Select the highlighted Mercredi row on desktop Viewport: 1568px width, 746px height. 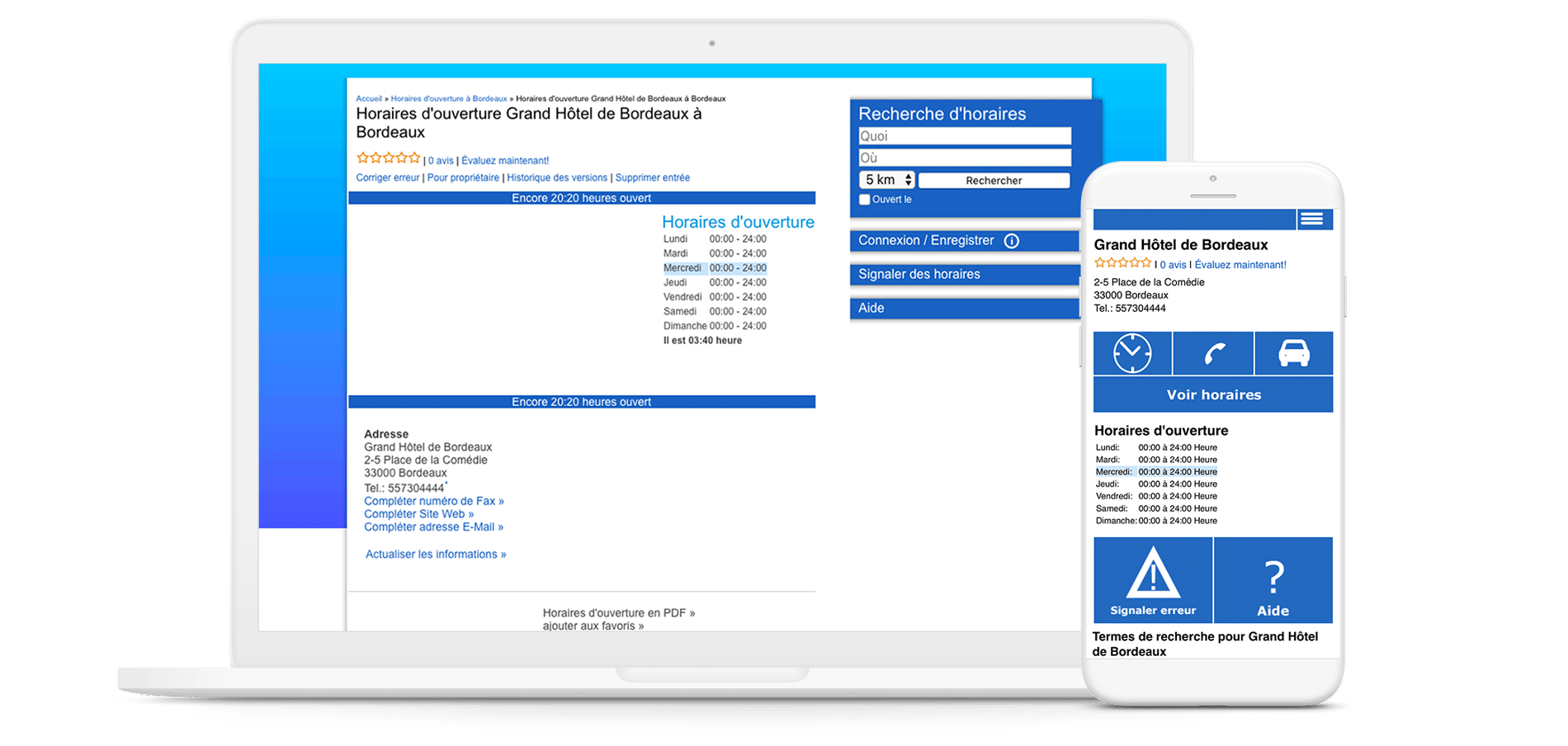click(x=715, y=268)
